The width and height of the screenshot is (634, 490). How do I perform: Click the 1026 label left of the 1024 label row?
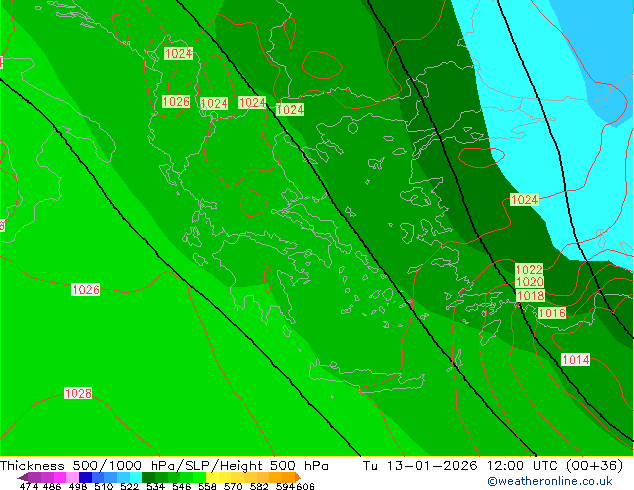point(176,101)
